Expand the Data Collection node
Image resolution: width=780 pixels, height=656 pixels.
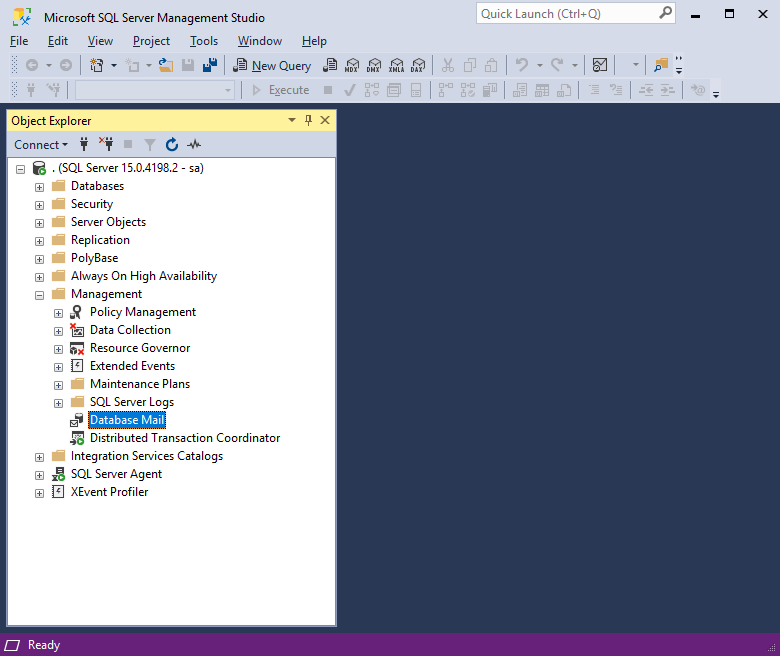58,331
